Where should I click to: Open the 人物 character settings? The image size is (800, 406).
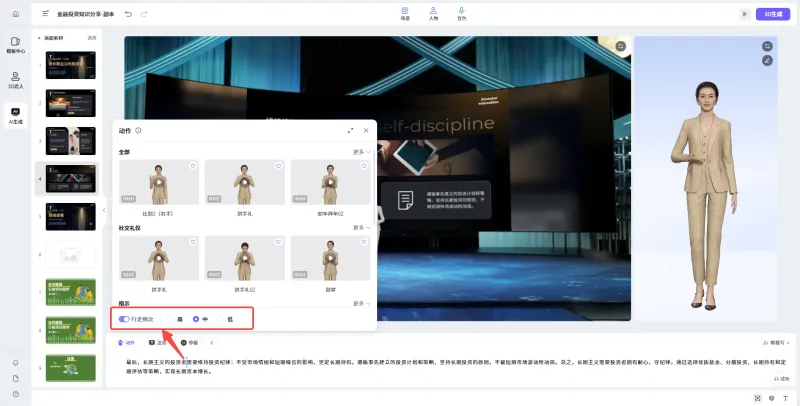(433, 14)
